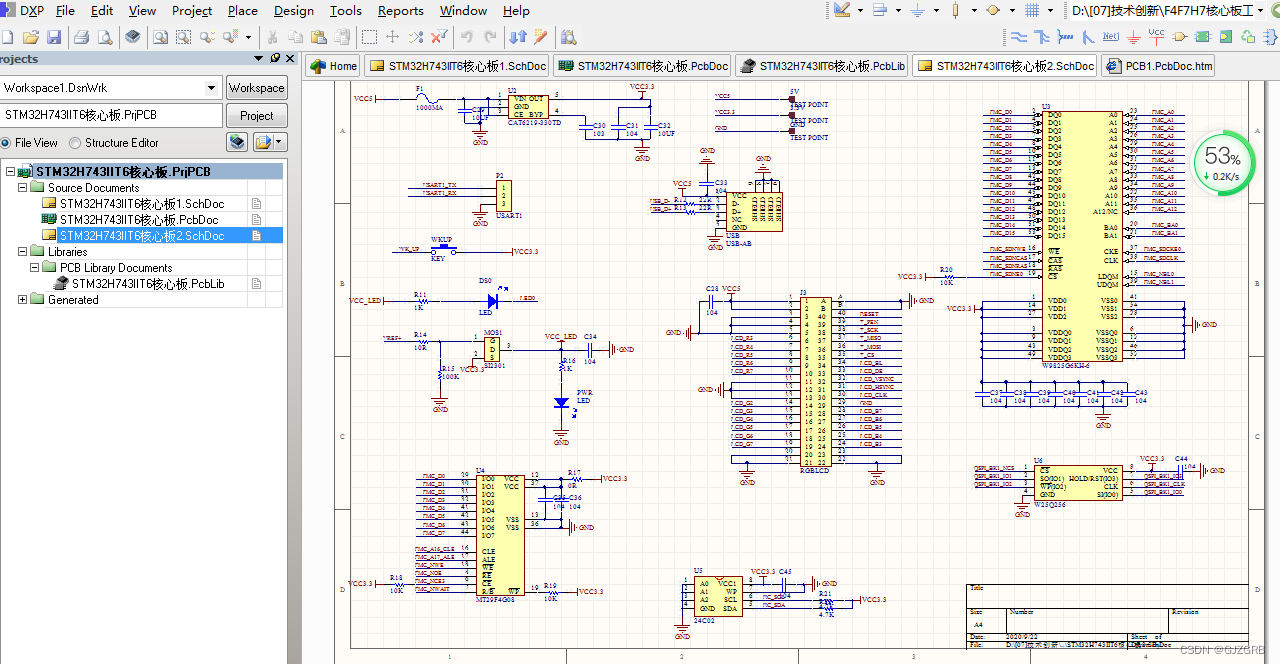Open Print Preview from the toolbar
Screen dimensions: 1280x664
(106, 39)
